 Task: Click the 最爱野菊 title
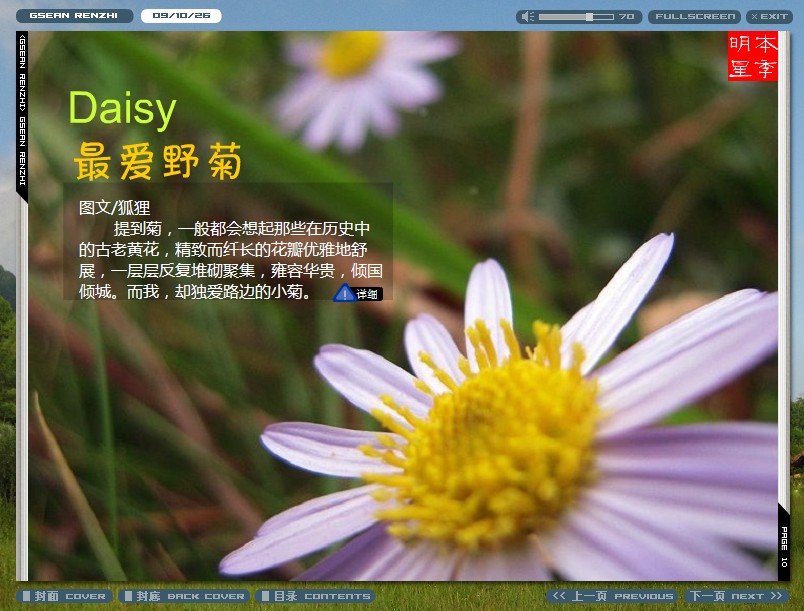click(x=158, y=161)
